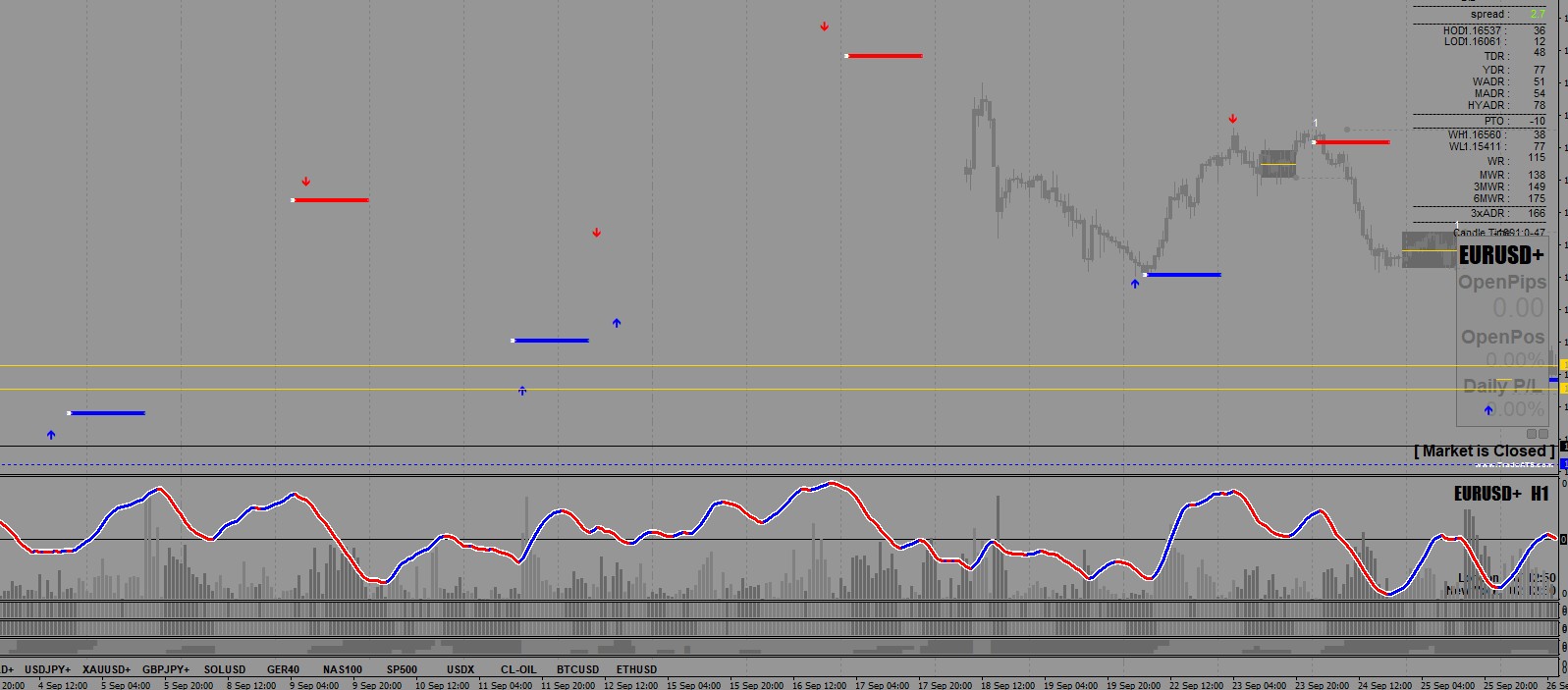Select blue level line near 11 Sep 04:00
The image size is (1568, 690).
tap(551, 341)
